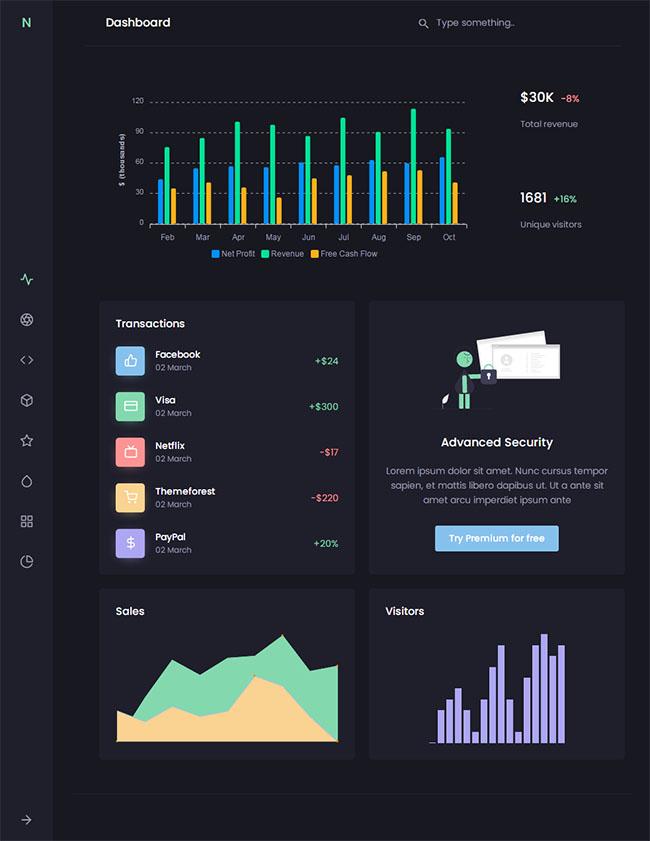650x841 pixels.
Task: Click the green N logo in sidebar
Action: click(26, 23)
